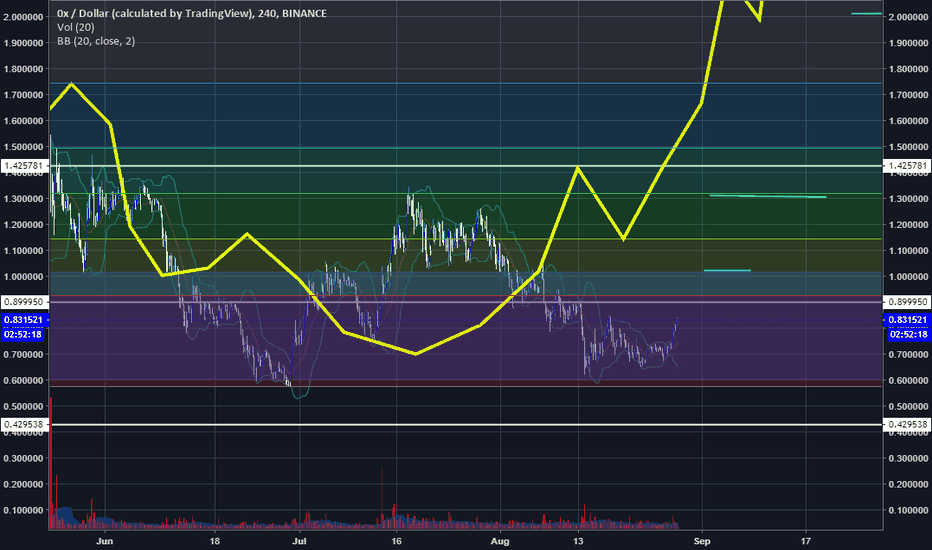Click the 0.200000 tick on right price axis

coord(908,485)
